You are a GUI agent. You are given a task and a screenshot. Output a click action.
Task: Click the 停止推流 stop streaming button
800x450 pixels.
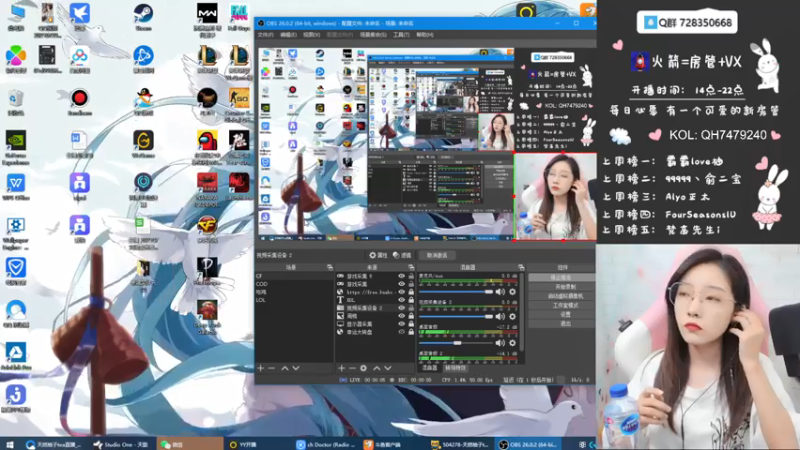562,278
